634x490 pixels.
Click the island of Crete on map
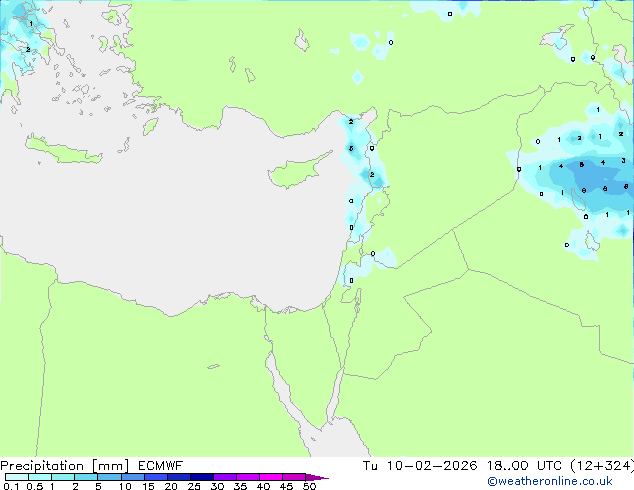(63, 150)
